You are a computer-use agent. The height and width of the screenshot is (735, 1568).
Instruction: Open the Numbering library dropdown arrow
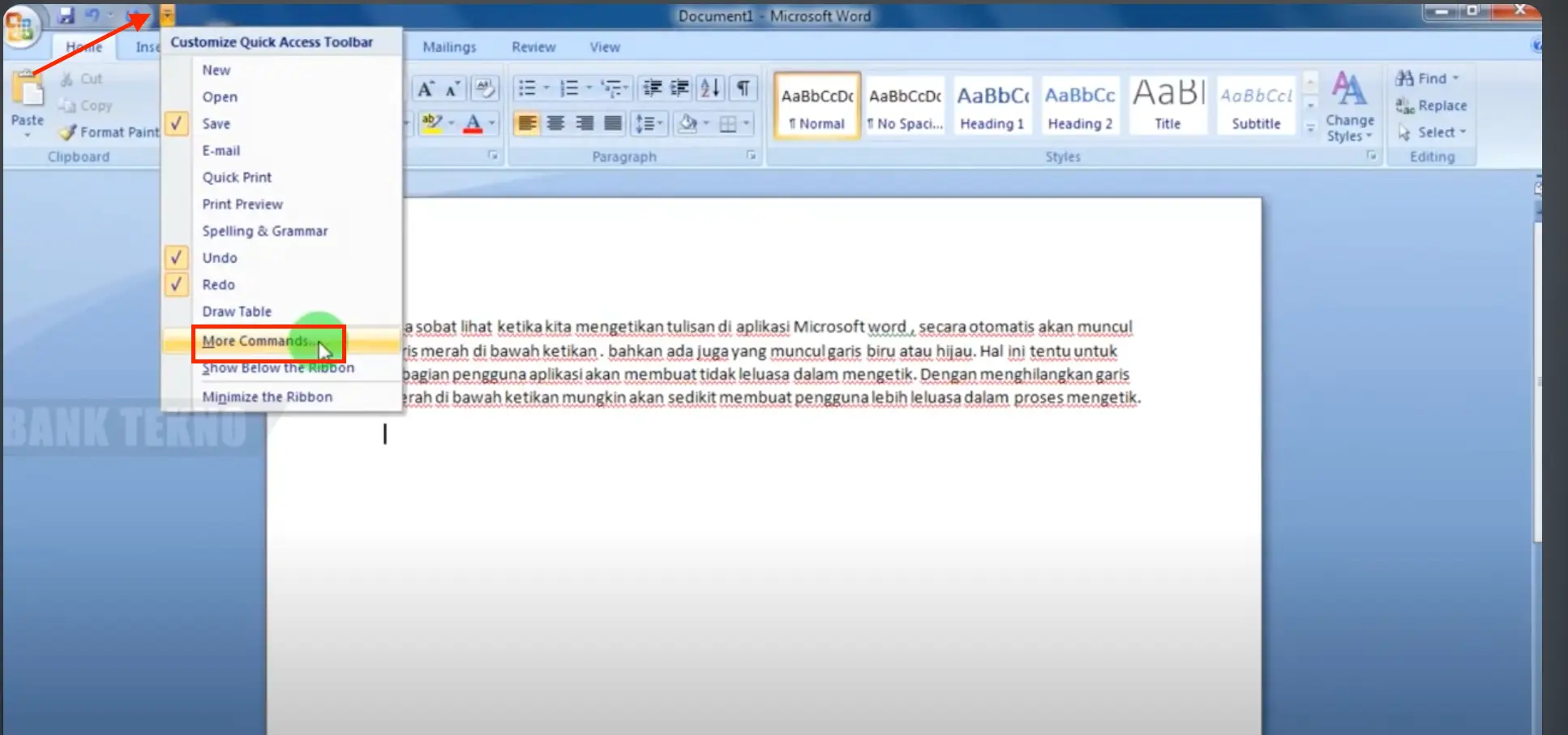point(588,88)
